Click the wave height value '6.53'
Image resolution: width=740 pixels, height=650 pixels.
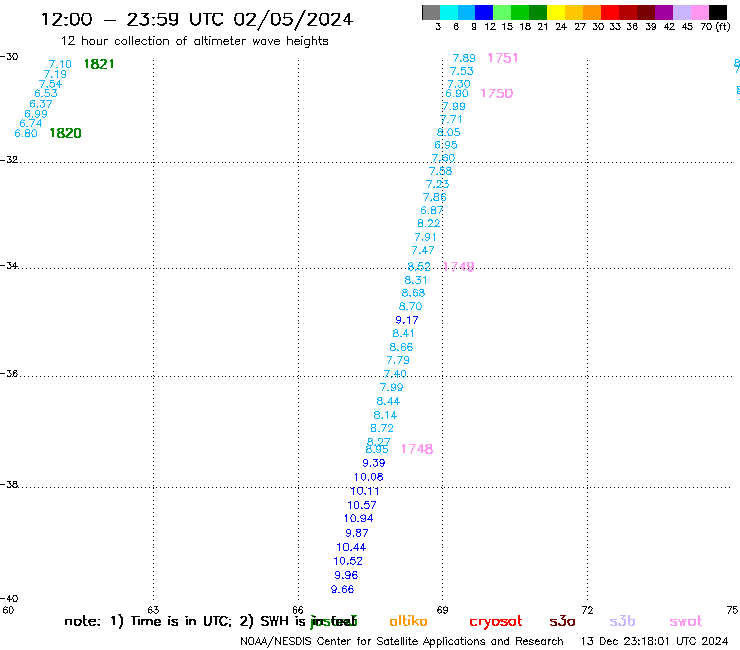[x=46, y=93]
